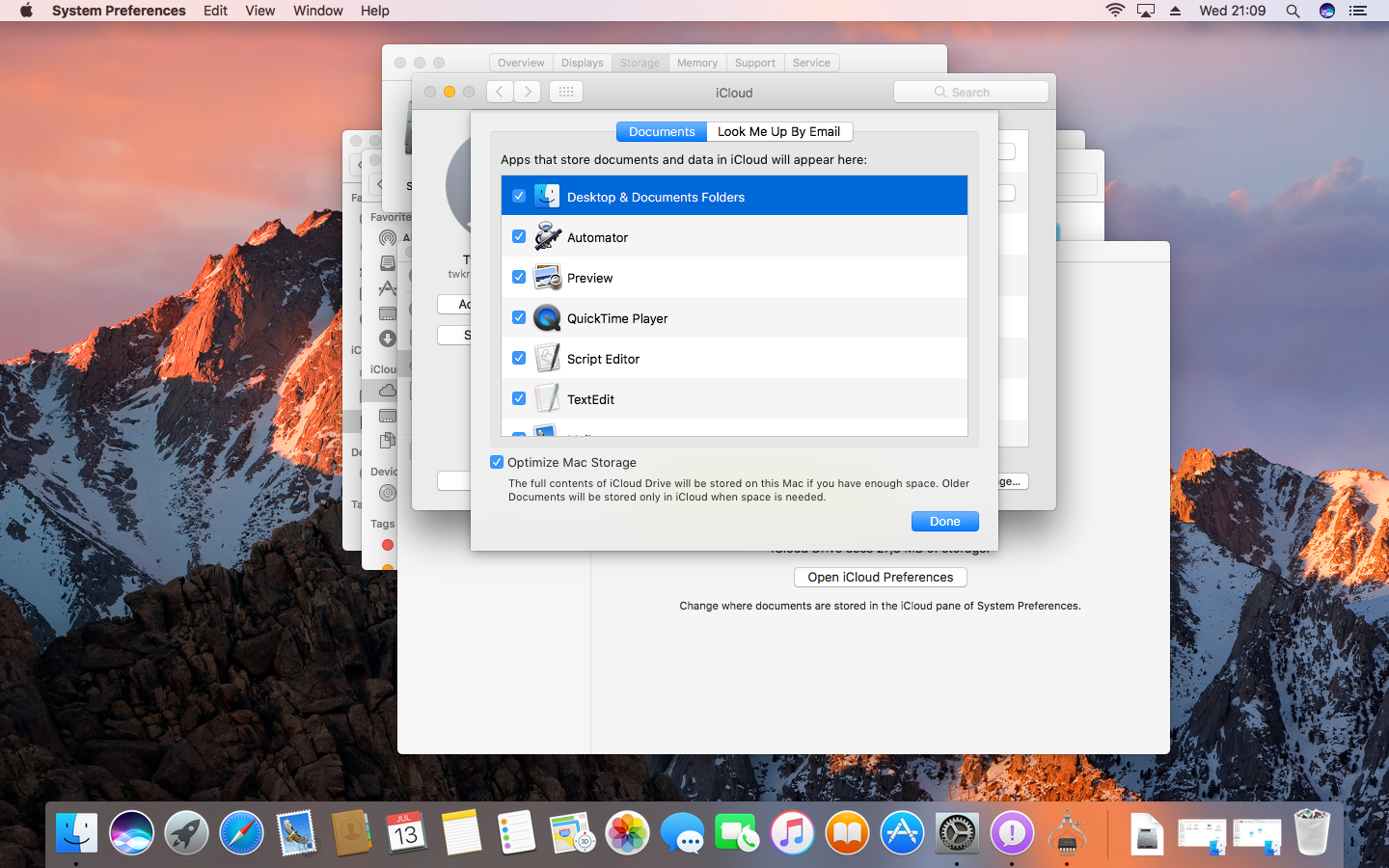The width and height of the screenshot is (1389, 868).
Task: Open FaceTime from the Dock
Action: (x=737, y=833)
